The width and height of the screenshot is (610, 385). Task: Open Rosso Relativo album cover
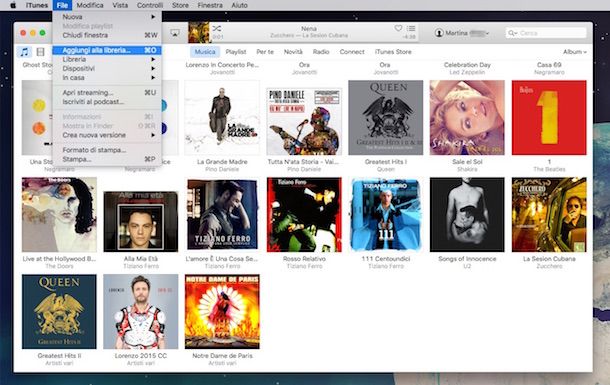click(304, 215)
